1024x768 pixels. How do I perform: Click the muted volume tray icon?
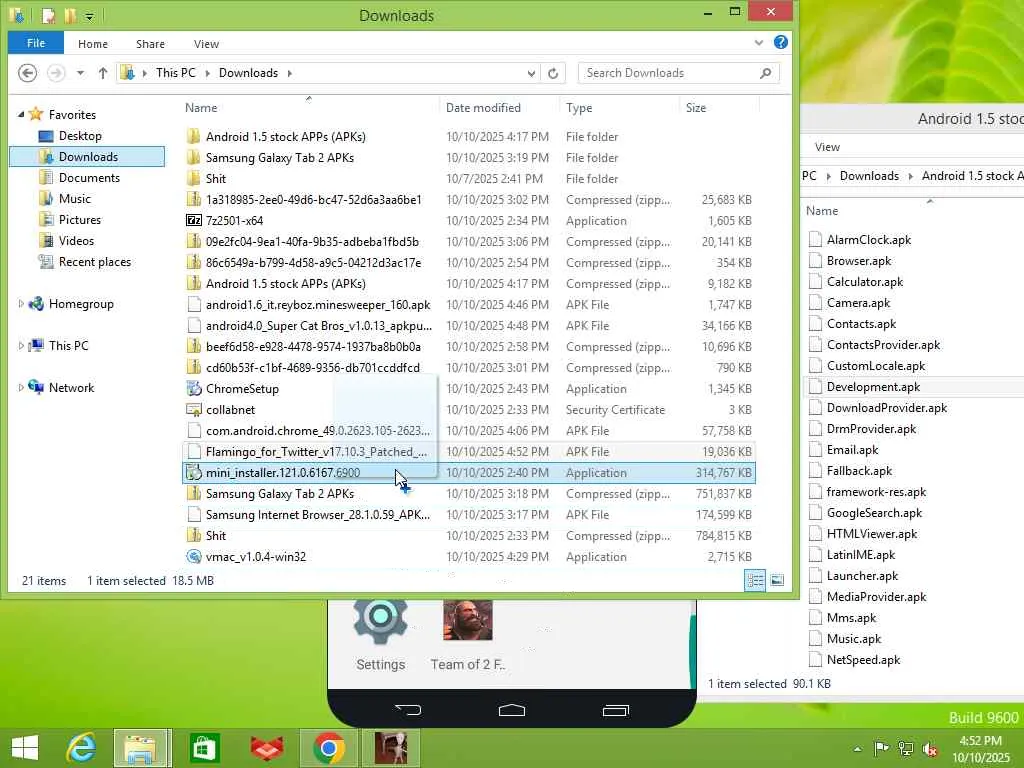pos(929,749)
